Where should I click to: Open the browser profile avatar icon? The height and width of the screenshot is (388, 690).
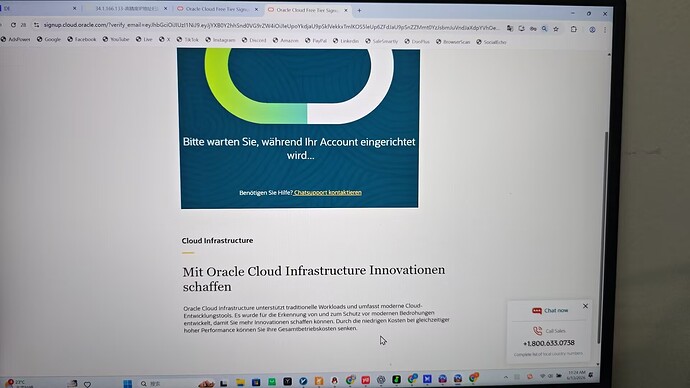click(592, 29)
